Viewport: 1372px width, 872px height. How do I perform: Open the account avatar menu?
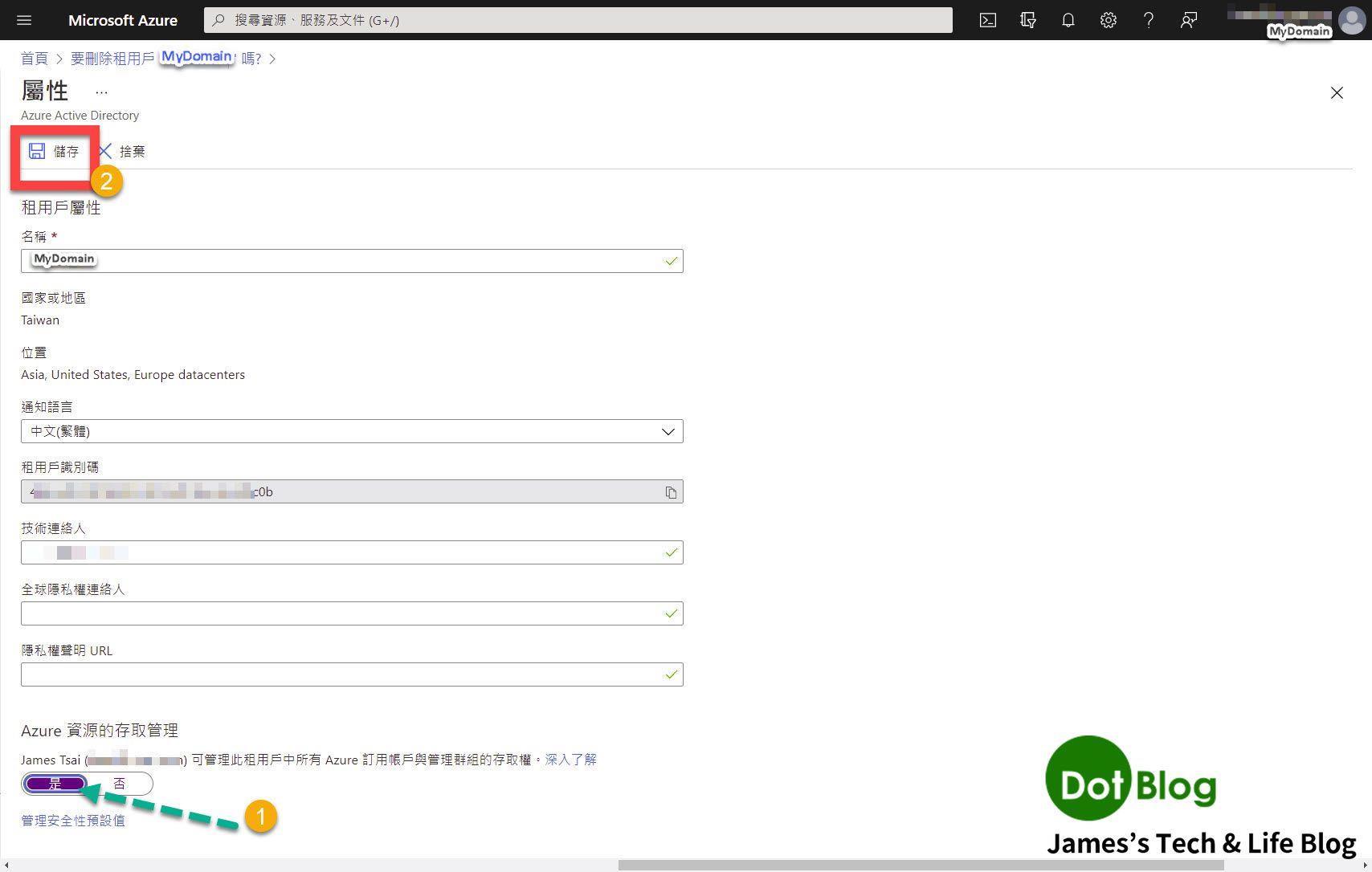point(1352,20)
